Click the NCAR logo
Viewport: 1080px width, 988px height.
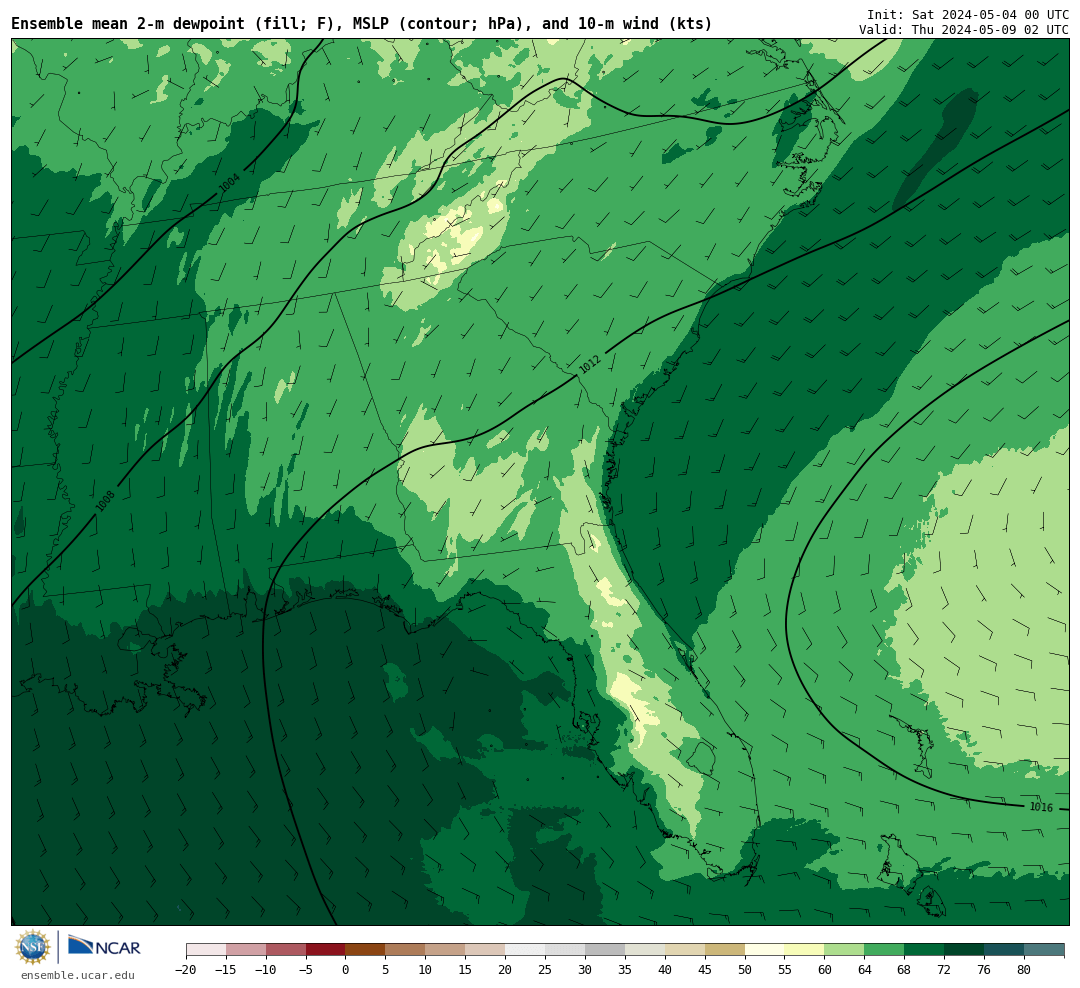104,946
